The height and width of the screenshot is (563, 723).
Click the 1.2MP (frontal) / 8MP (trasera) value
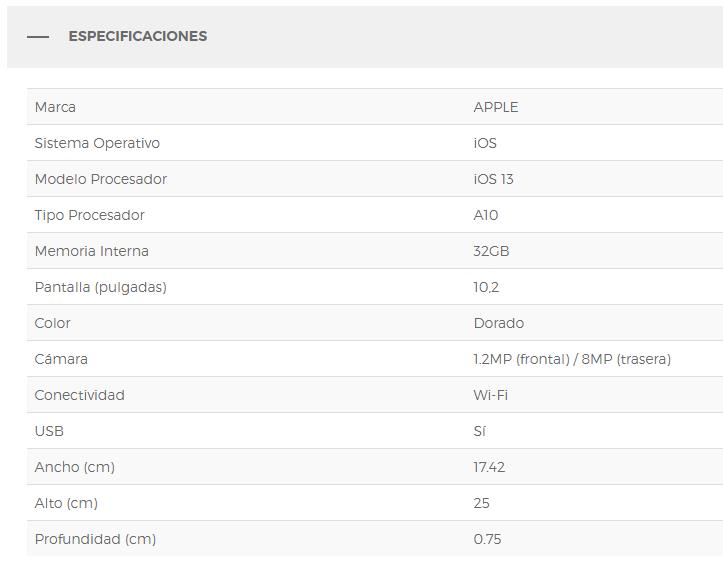coord(571,359)
